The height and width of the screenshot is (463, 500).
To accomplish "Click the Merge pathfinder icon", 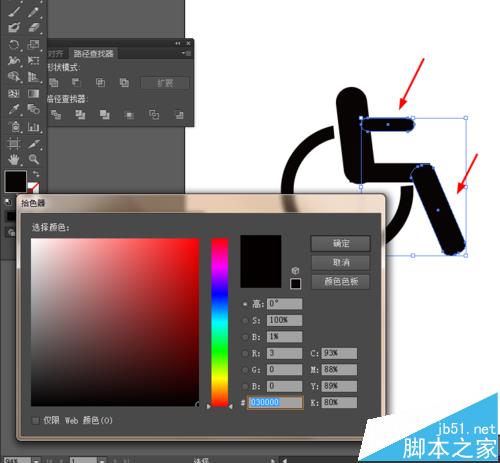I will pyautogui.click(x=105, y=115).
